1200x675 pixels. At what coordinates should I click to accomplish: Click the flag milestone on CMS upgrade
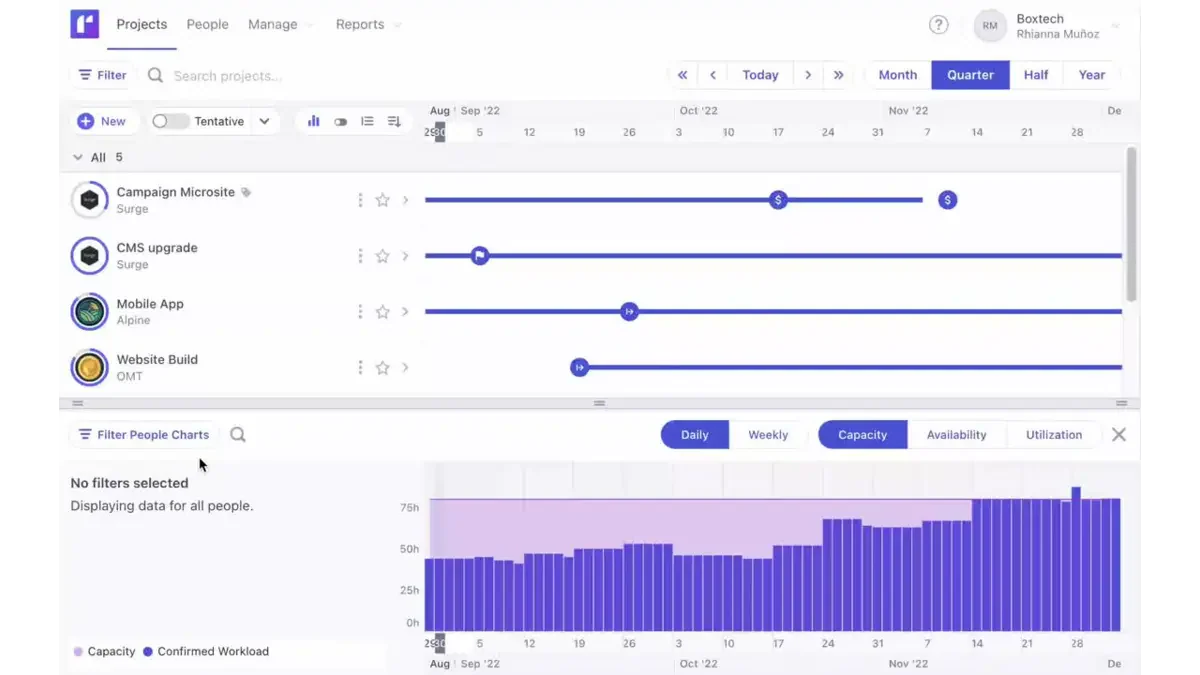pyautogui.click(x=480, y=256)
